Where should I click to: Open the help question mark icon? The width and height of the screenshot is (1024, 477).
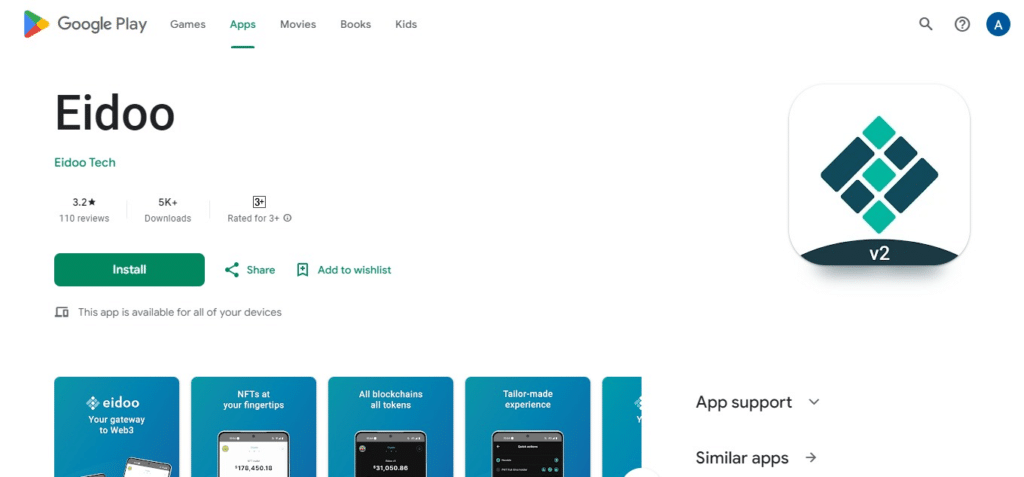pos(962,24)
